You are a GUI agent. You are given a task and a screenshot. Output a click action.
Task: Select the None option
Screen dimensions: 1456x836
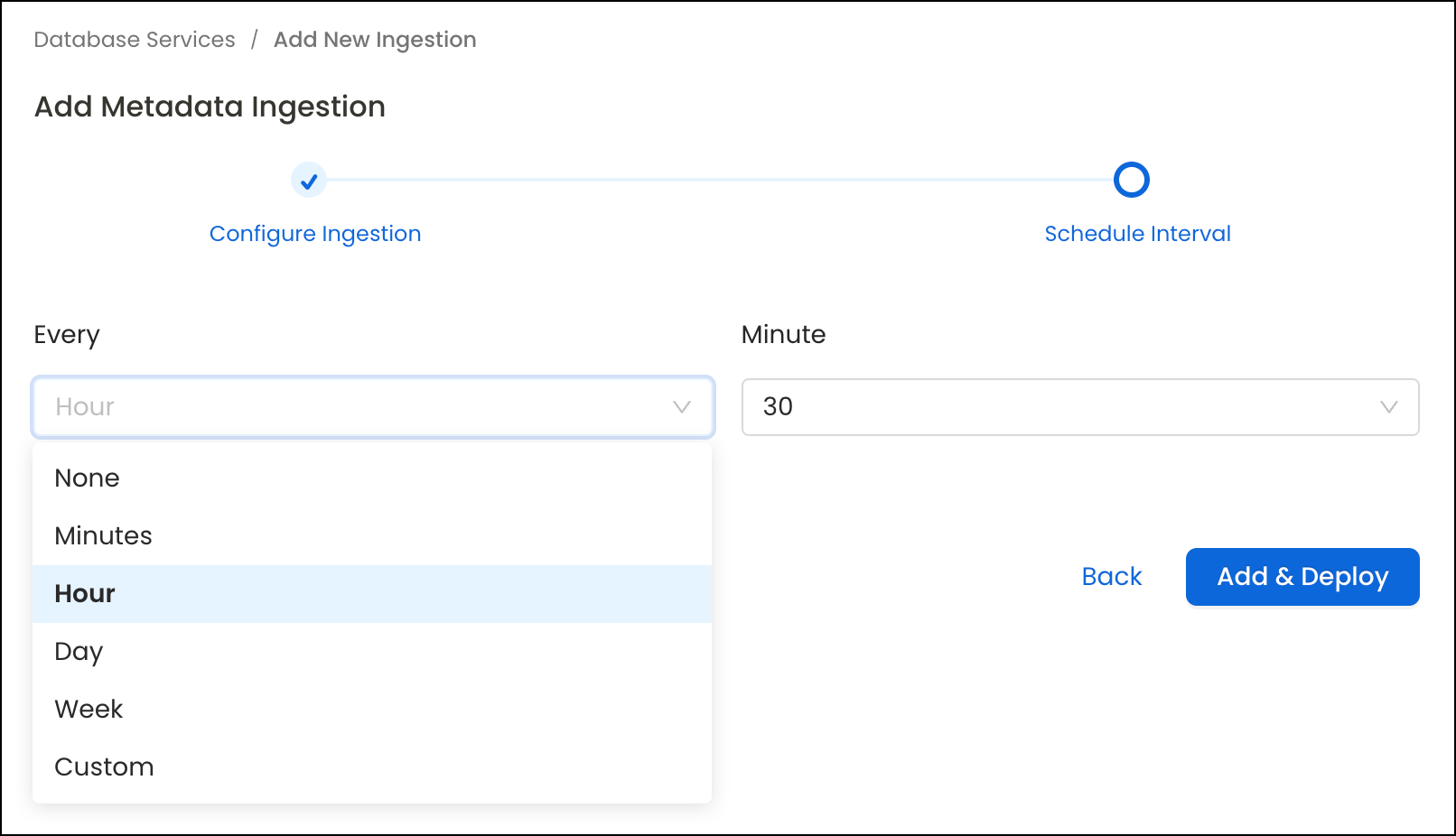click(87, 478)
